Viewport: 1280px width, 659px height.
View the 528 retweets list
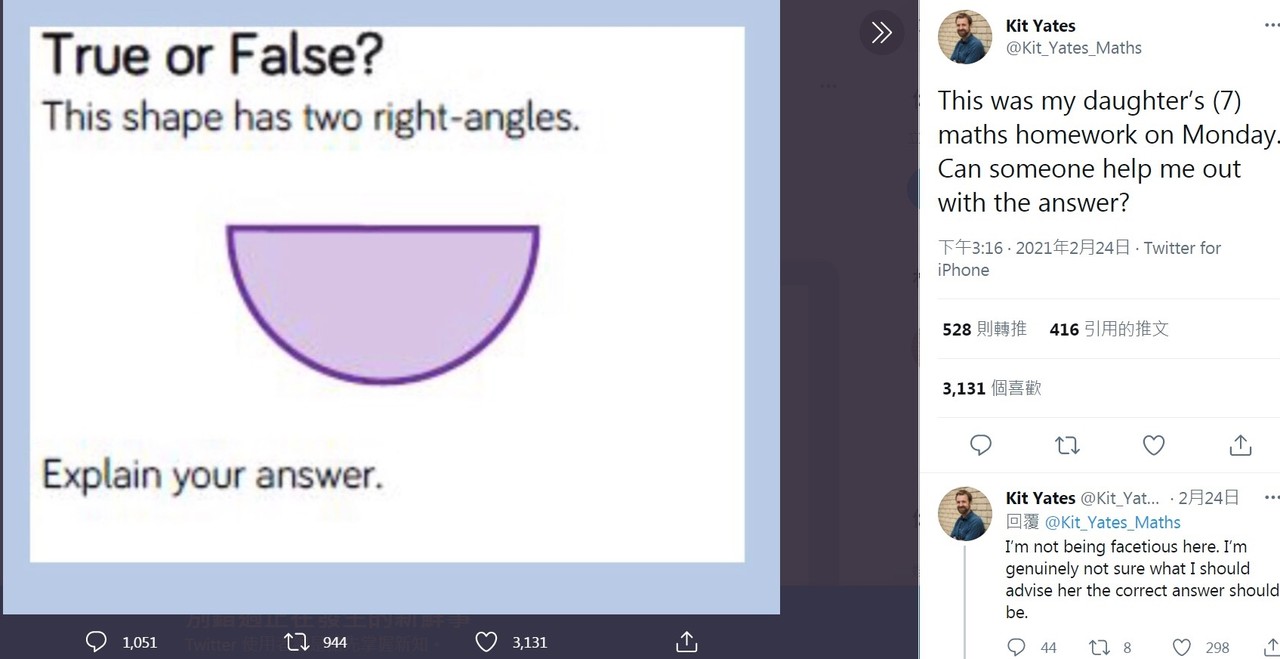point(984,329)
